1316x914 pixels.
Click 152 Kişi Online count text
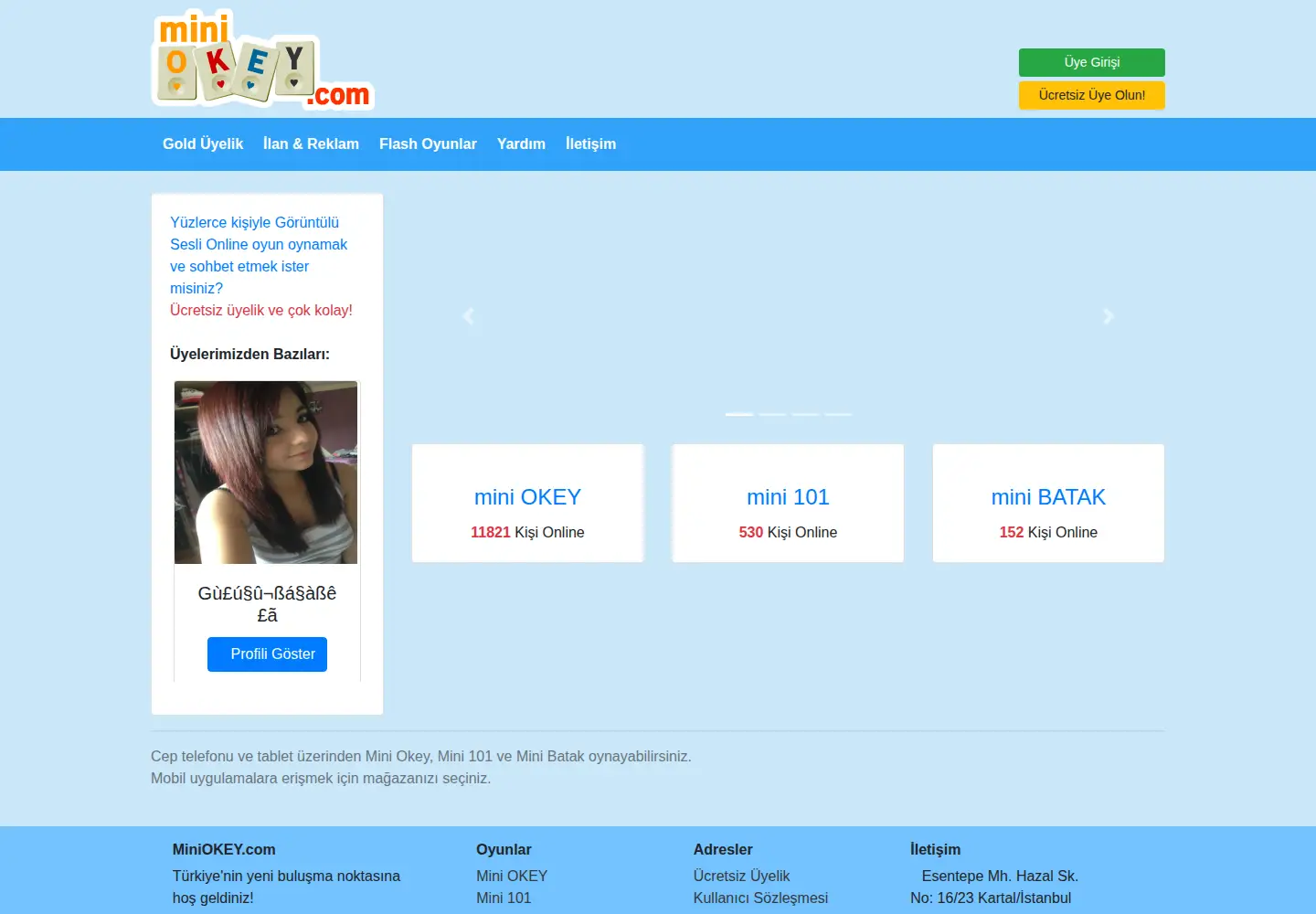(1048, 532)
